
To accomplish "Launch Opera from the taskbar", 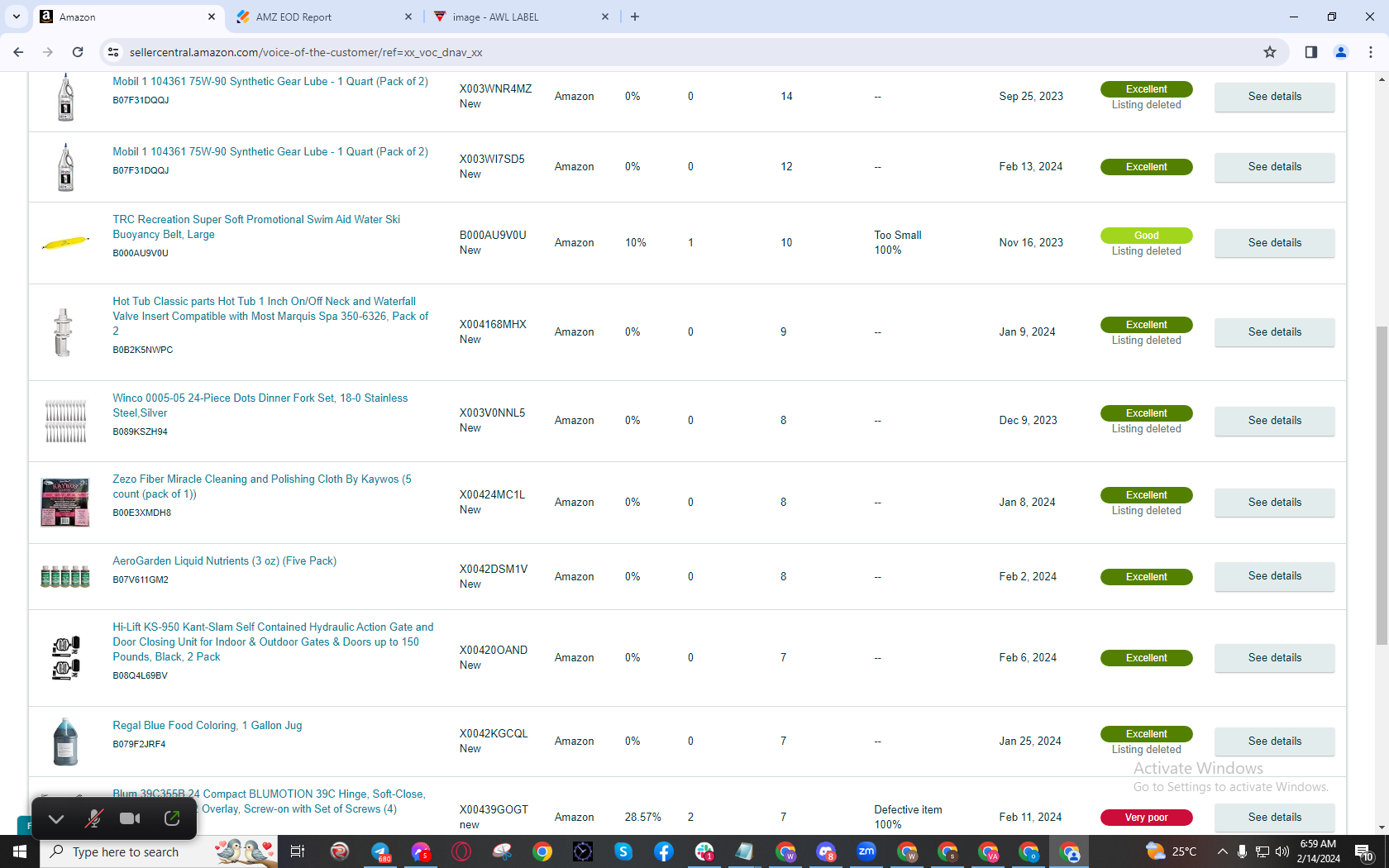I will click(x=461, y=851).
